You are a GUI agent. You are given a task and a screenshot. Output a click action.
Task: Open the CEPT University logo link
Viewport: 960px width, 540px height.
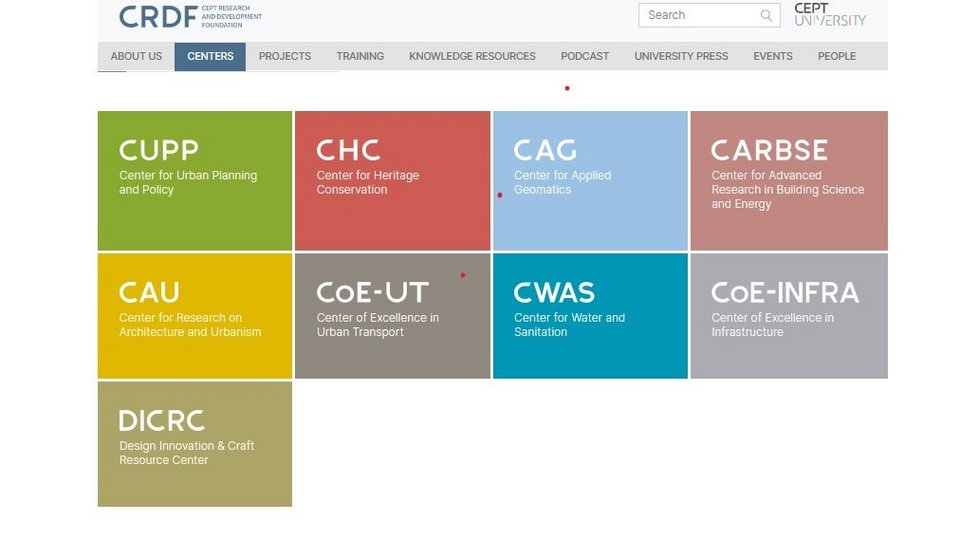[829, 15]
